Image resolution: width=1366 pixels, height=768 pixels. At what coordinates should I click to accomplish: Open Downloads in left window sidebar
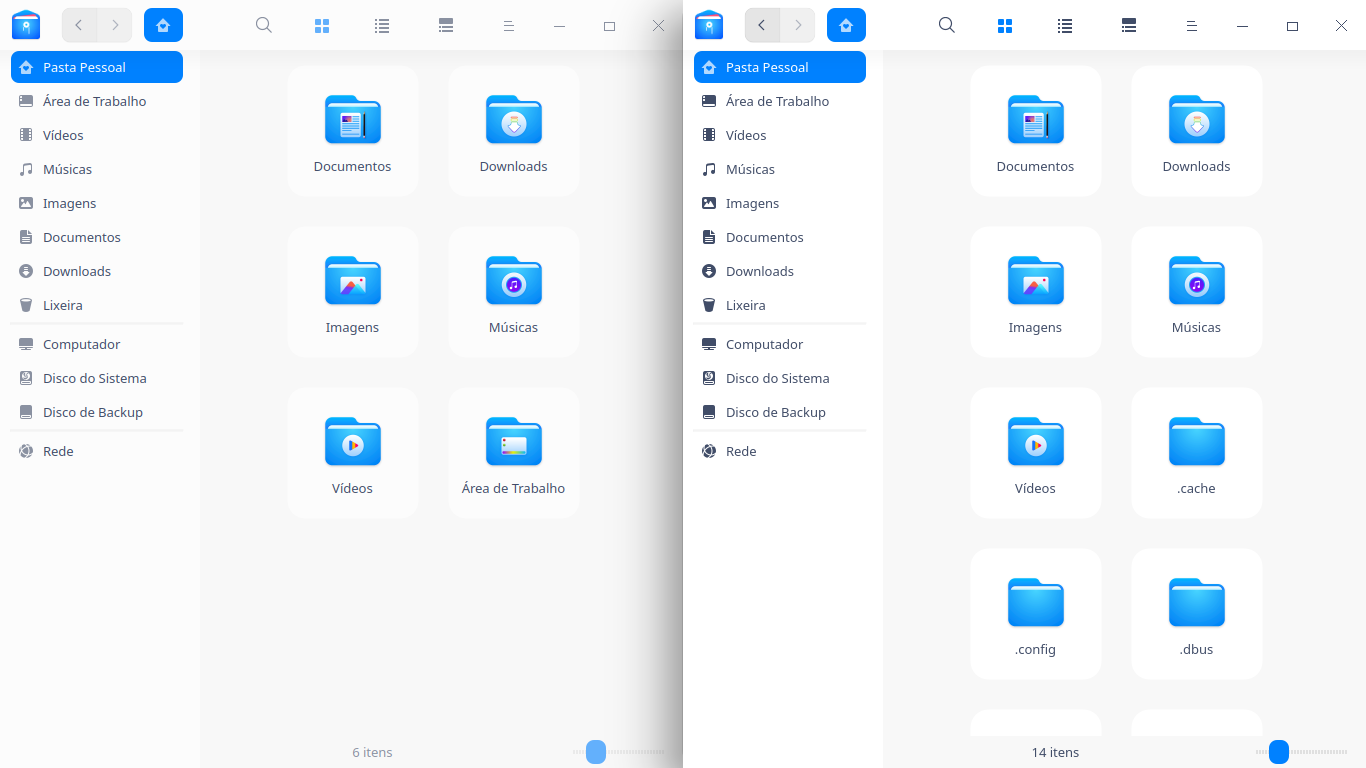97,271
